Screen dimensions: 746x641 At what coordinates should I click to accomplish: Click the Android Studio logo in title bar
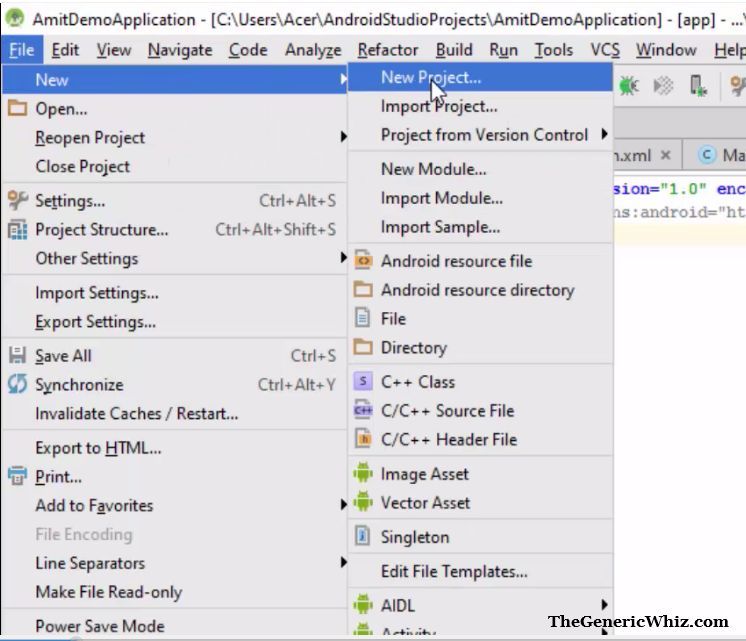[x=15, y=19]
